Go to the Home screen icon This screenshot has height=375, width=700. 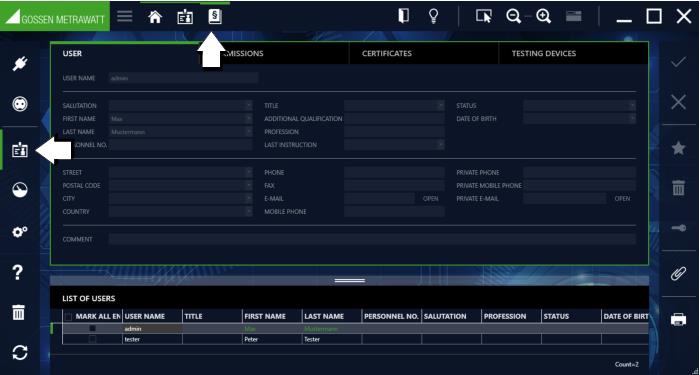point(155,17)
